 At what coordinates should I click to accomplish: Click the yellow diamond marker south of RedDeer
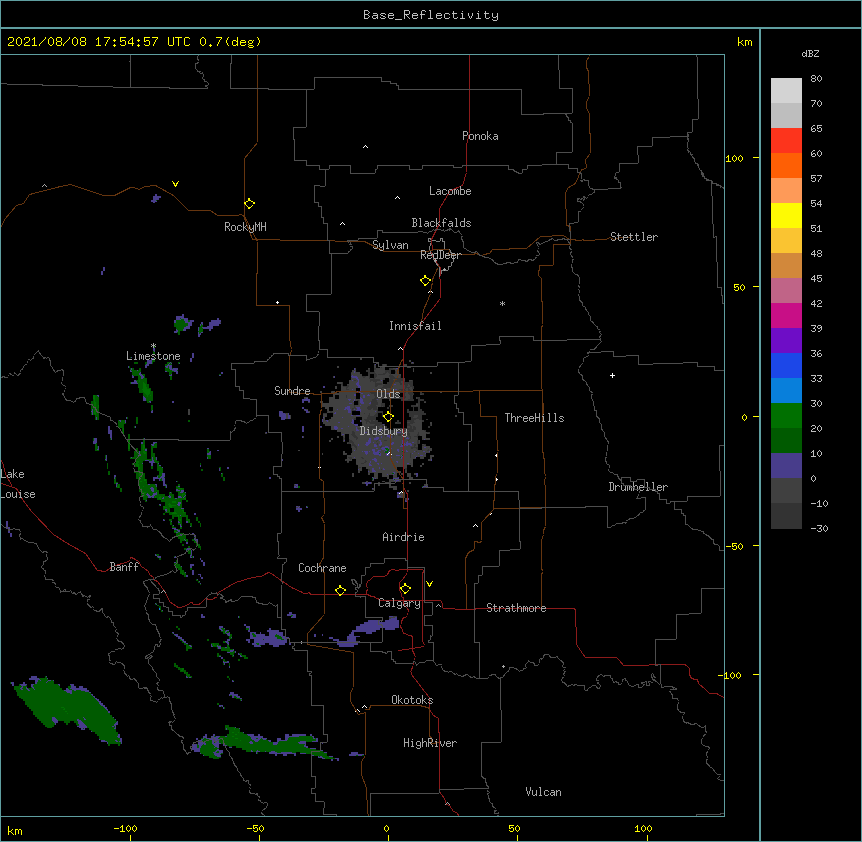(425, 281)
